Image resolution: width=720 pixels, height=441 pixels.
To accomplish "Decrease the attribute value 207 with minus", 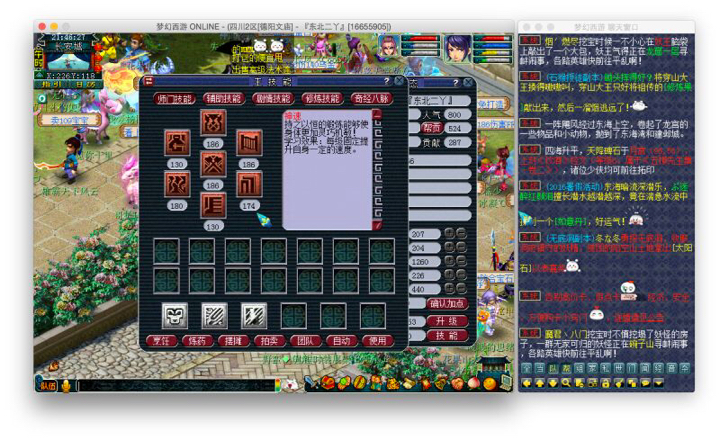I will pyautogui.click(x=461, y=234).
